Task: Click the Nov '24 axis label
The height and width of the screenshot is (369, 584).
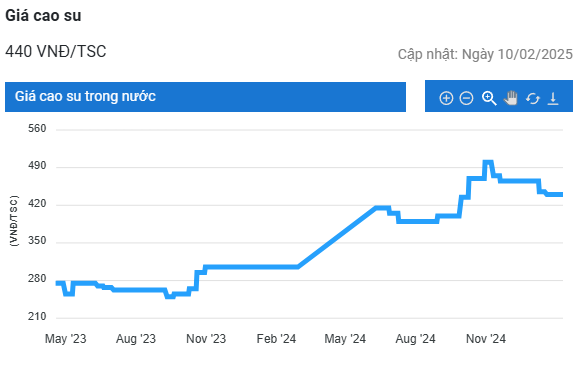Action: click(x=486, y=339)
